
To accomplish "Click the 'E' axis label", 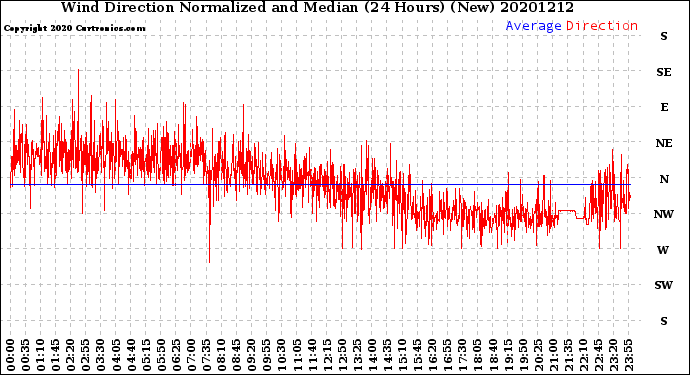I will pyautogui.click(x=664, y=107).
